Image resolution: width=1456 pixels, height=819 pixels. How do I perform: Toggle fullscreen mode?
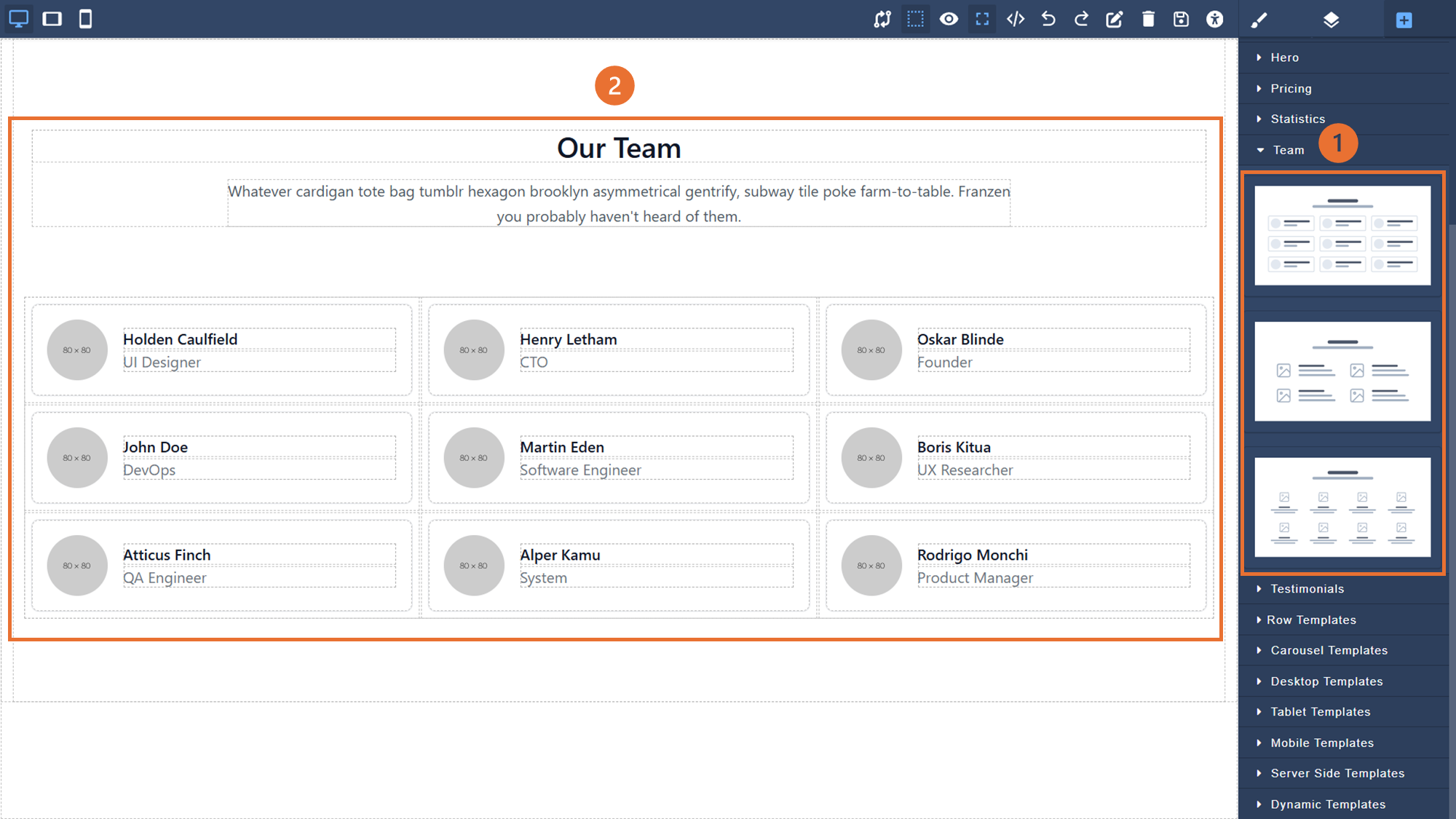[x=982, y=19]
